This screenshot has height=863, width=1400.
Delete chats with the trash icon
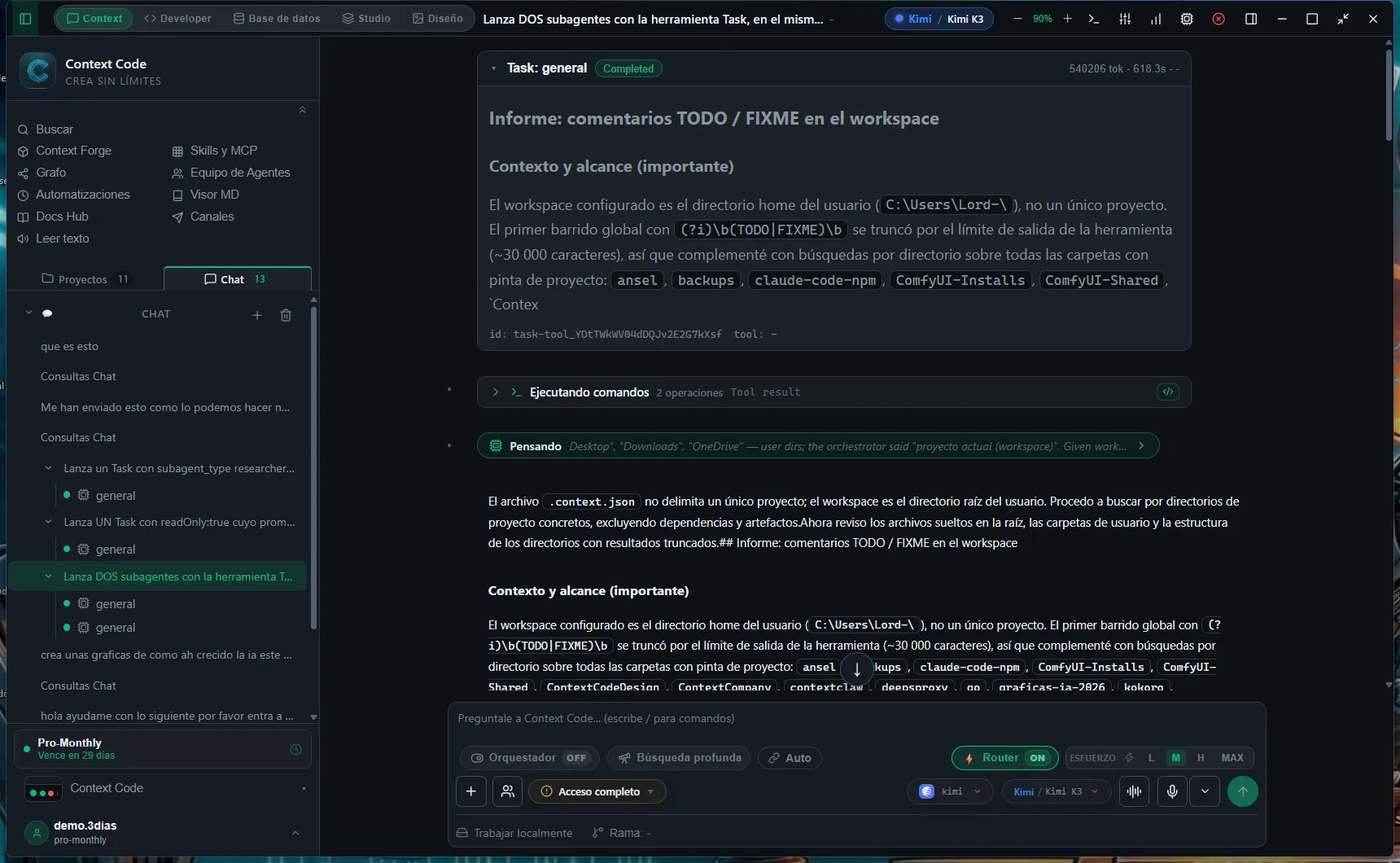click(x=286, y=315)
